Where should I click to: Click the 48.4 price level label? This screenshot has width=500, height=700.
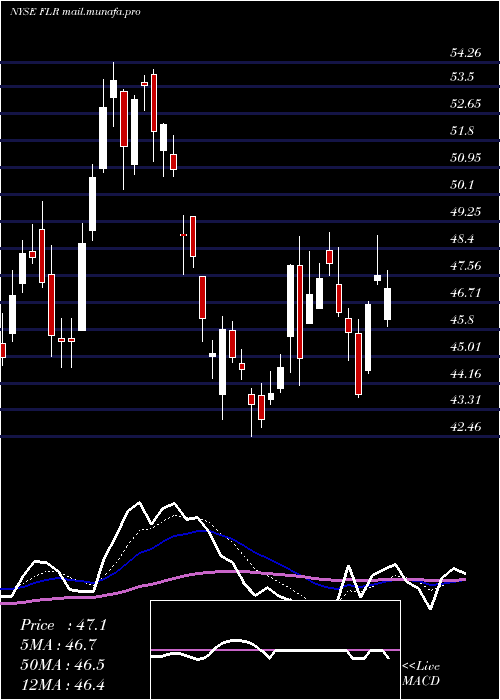click(x=462, y=239)
